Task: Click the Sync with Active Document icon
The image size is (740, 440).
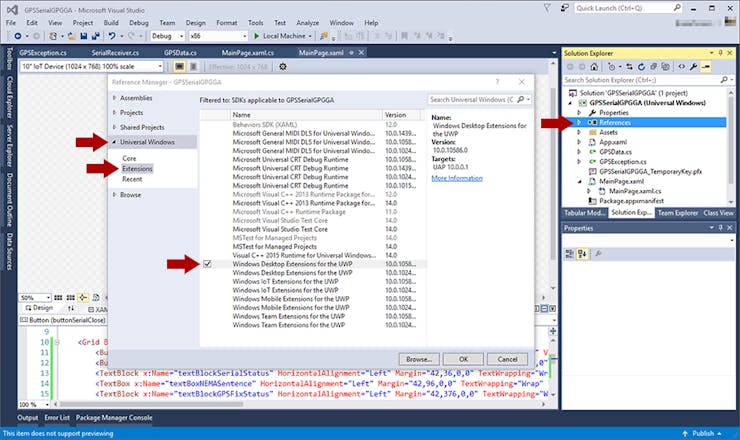Action: pyautogui.click(x=629, y=67)
